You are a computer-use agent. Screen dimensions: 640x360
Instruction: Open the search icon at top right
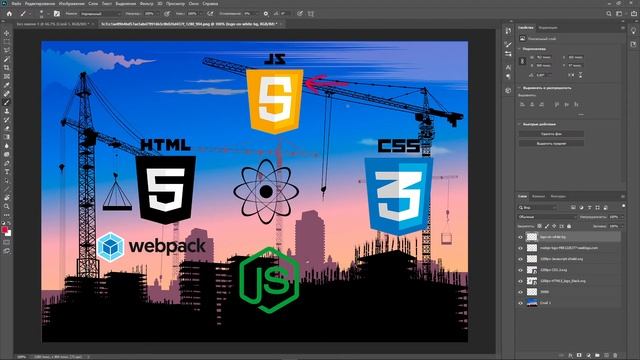609,13
